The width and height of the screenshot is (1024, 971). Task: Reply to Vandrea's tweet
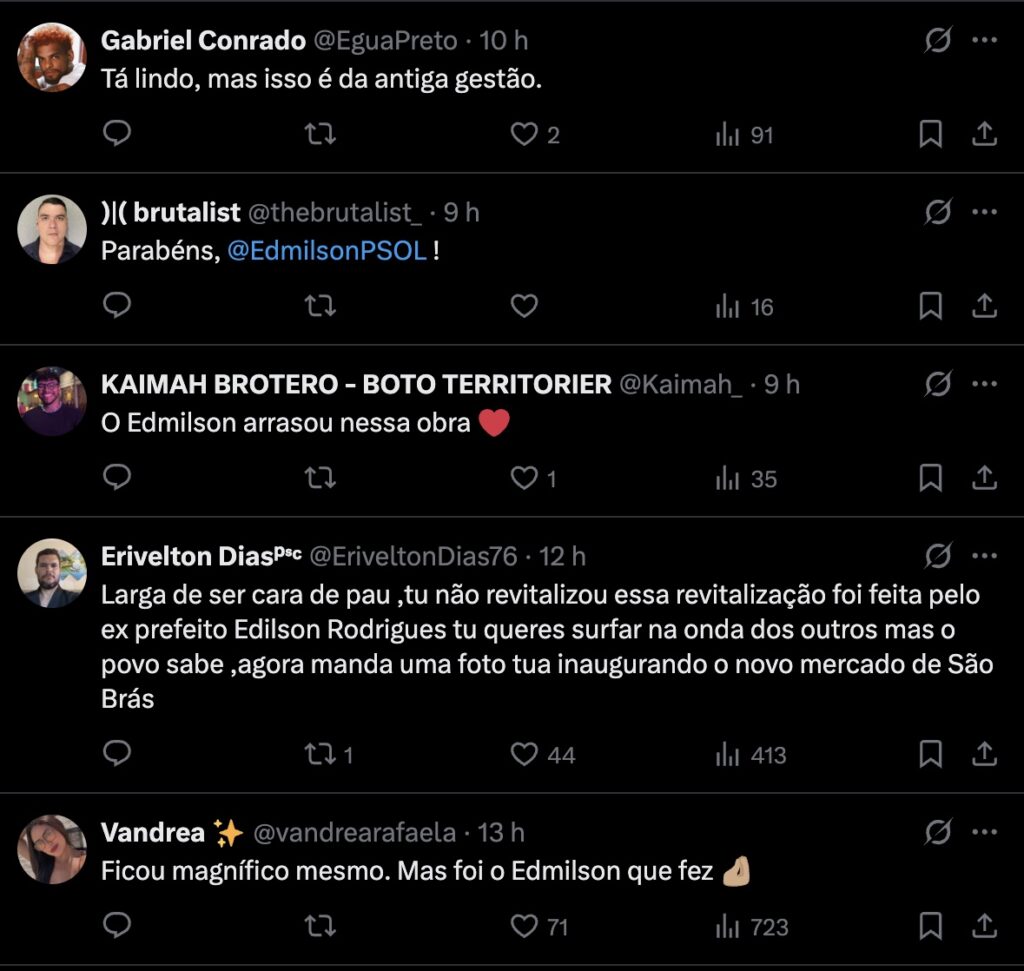click(117, 927)
